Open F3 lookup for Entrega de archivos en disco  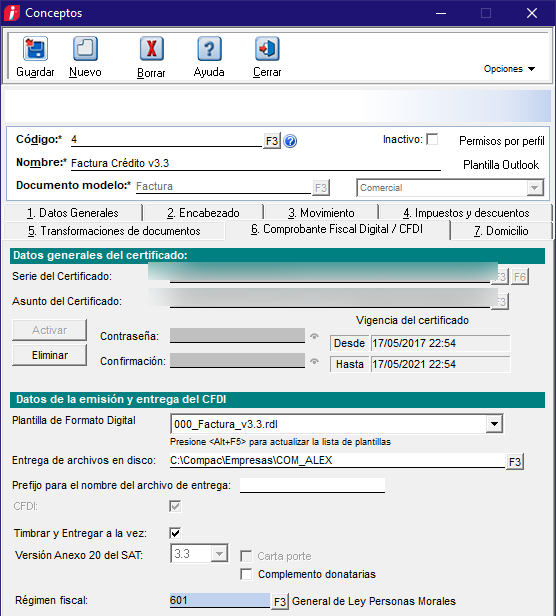click(x=515, y=462)
